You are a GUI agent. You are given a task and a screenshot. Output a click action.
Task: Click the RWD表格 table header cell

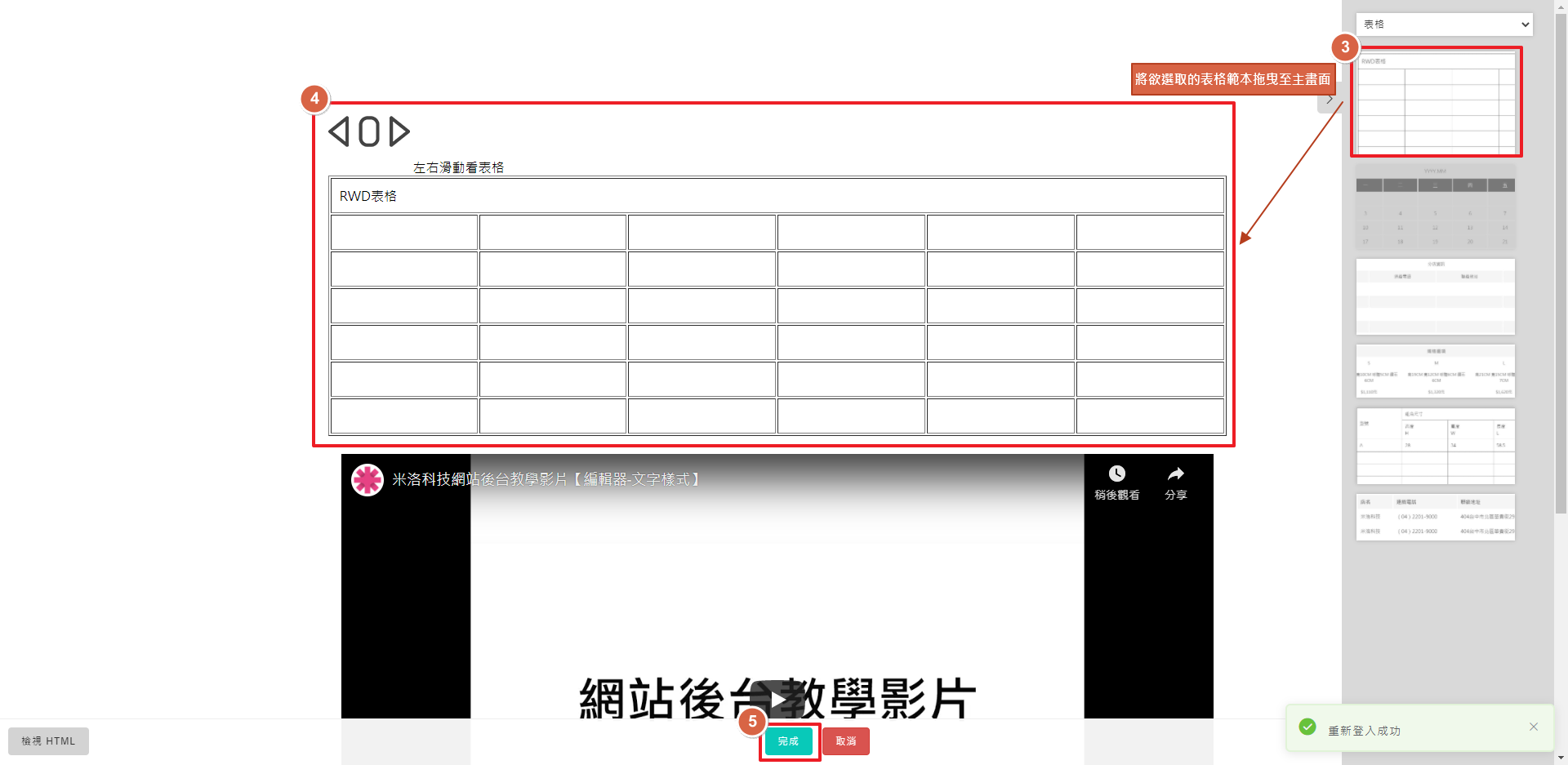point(777,196)
